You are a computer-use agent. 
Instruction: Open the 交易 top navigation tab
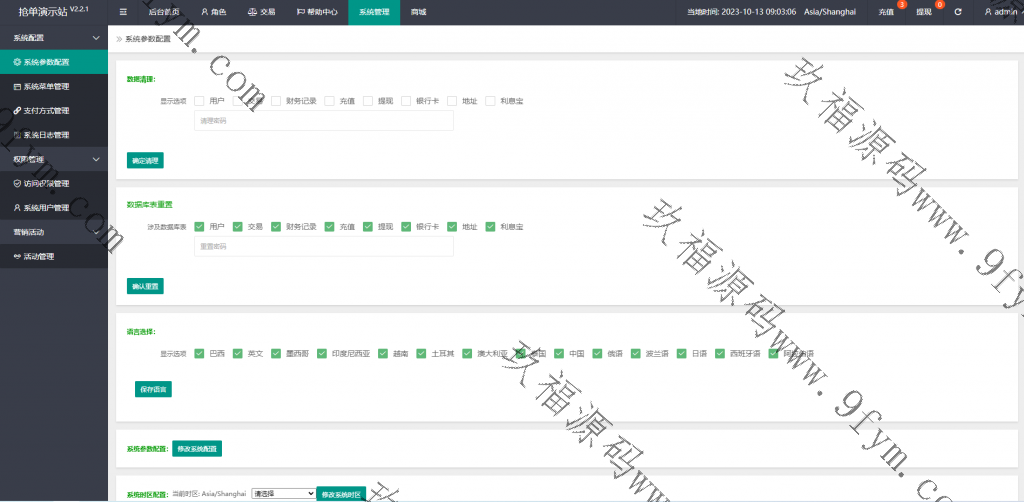tap(261, 12)
